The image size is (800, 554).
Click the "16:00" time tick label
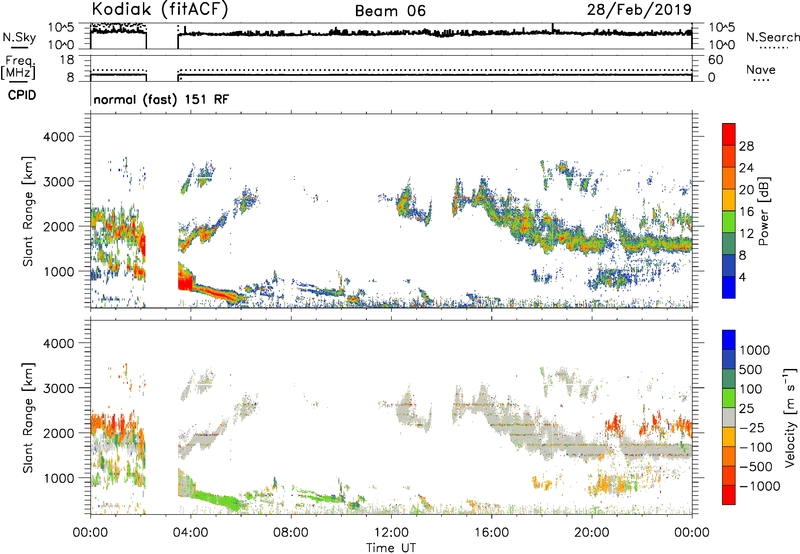point(491,533)
